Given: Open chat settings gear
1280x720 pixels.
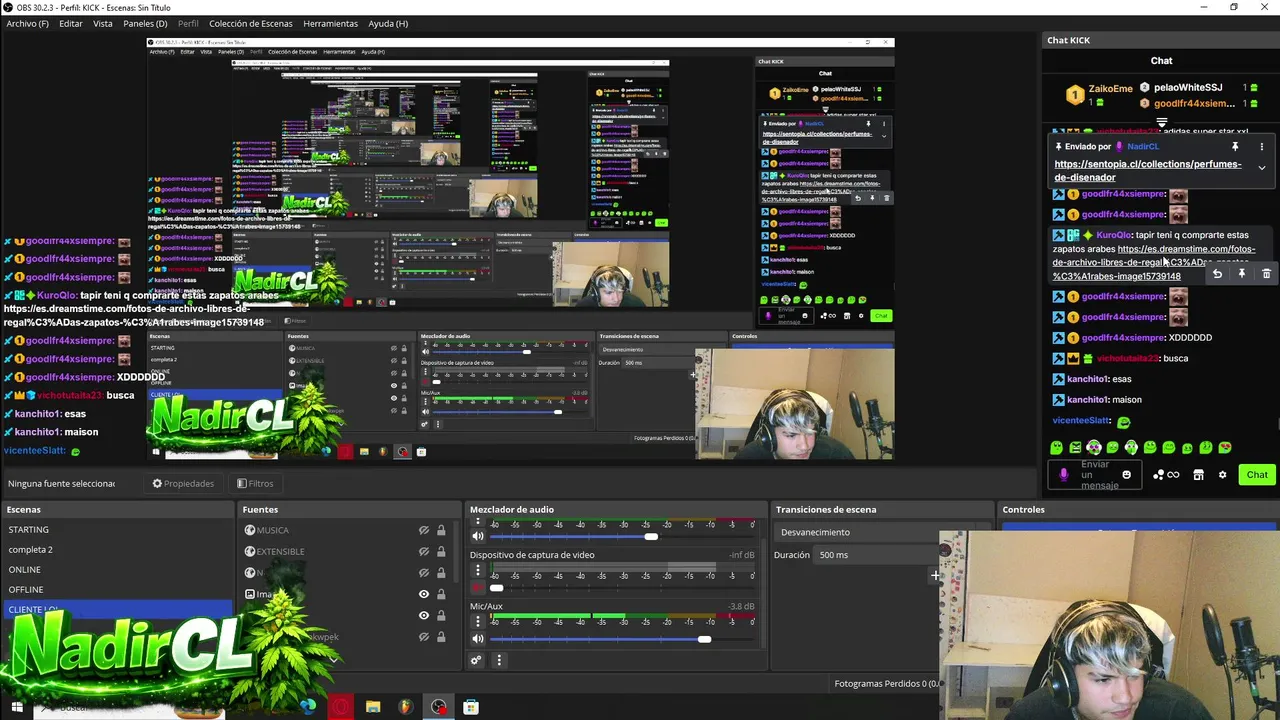Looking at the screenshot, I should pyautogui.click(x=1222, y=474).
